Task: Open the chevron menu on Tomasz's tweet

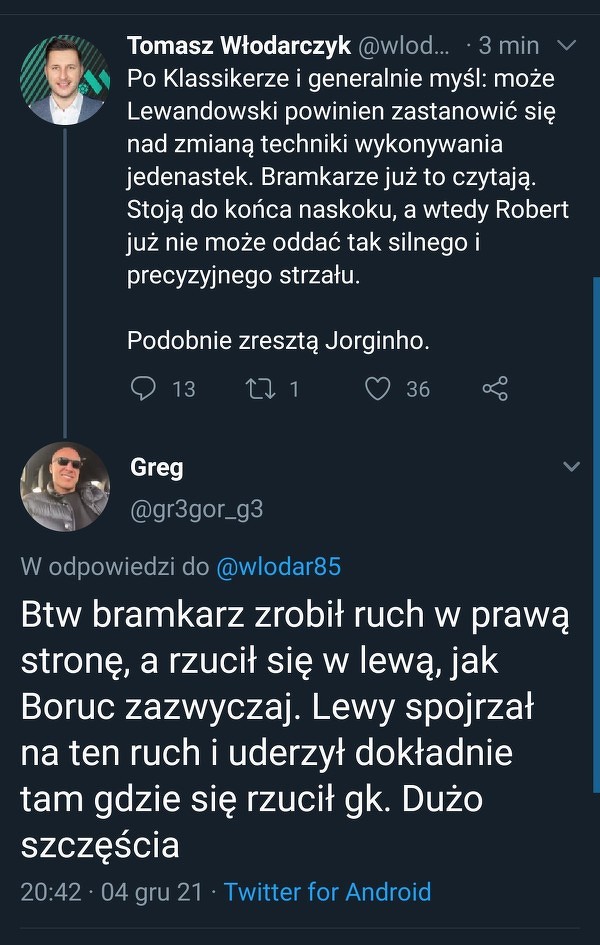Action: pos(566,46)
